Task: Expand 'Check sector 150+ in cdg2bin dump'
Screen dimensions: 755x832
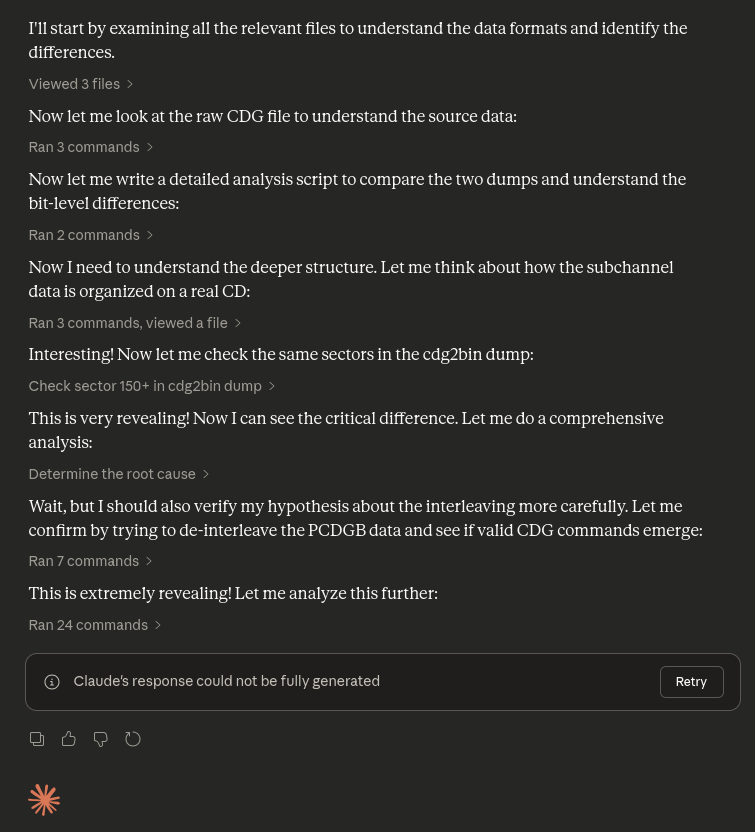Action: coord(145,386)
